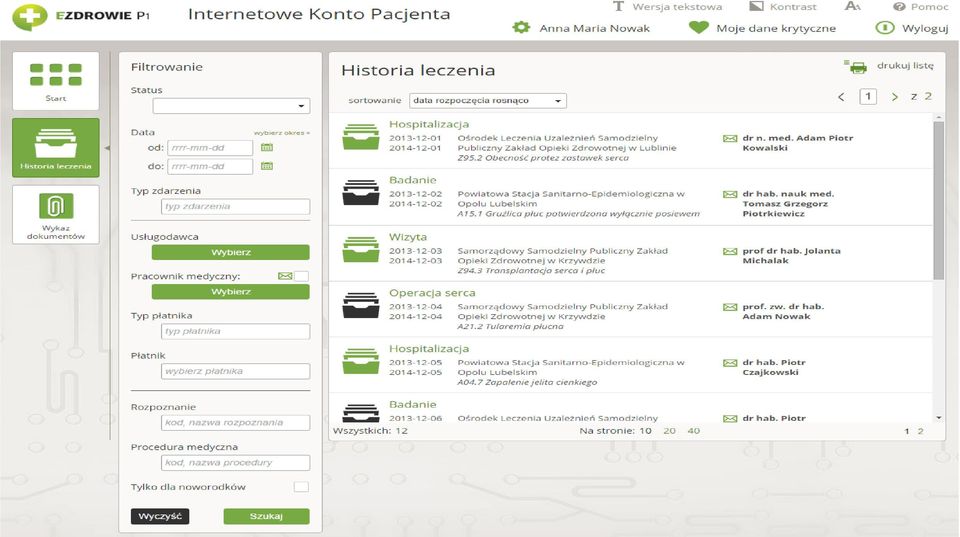Image resolution: width=960 pixels, height=537 pixels.
Task: Click the text Z95.2 Obecność protez zastawek serca
Action: click(543, 158)
